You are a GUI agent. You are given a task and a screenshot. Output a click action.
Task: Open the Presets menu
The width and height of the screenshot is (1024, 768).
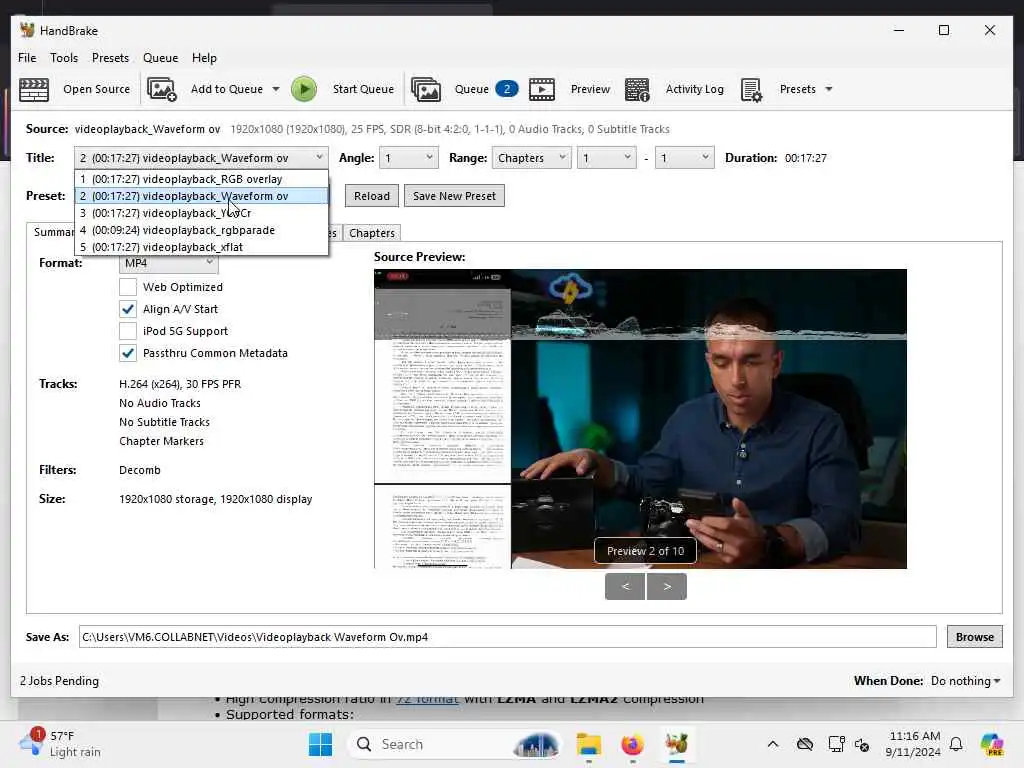pyautogui.click(x=110, y=57)
